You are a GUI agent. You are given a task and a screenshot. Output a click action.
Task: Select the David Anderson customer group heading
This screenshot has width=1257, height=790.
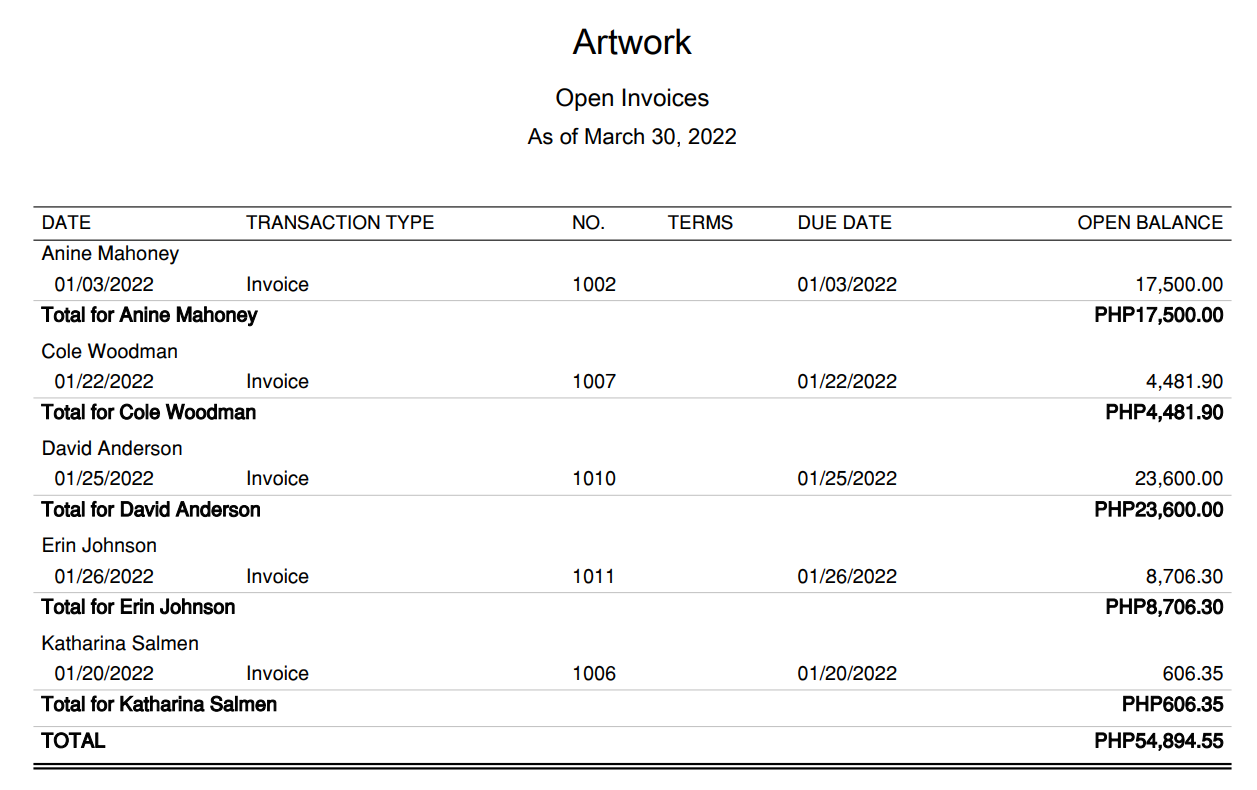tap(112, 449)
